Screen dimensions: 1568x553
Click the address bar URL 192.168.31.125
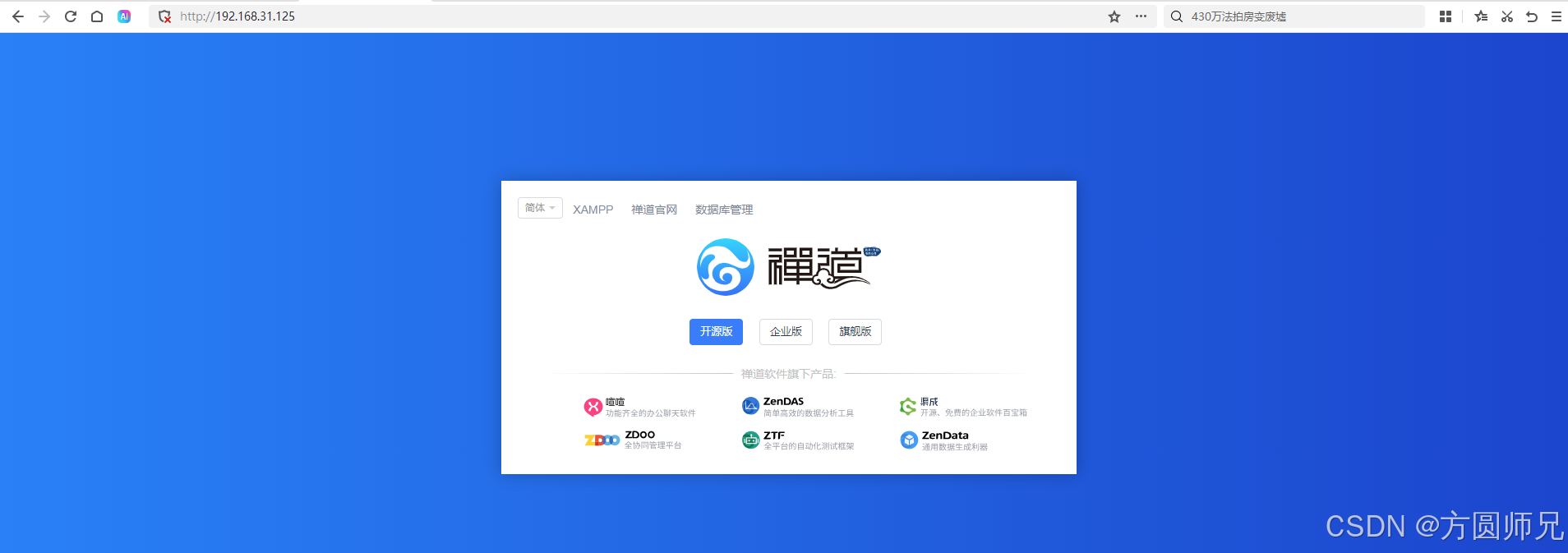click(238, 16)
